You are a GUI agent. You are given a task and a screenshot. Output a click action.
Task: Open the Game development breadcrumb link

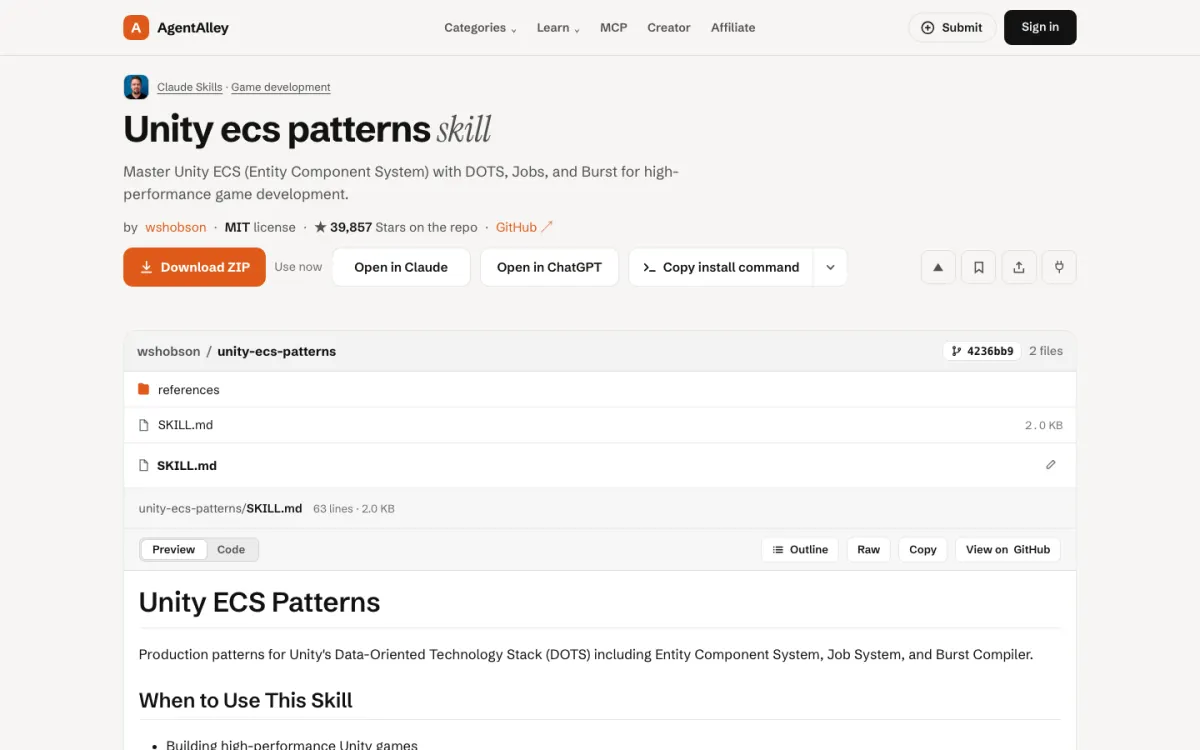pos(281,87)
